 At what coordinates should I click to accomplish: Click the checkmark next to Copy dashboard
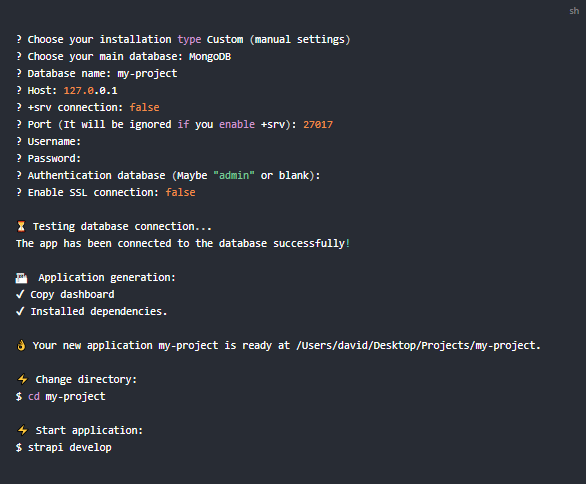20,295
